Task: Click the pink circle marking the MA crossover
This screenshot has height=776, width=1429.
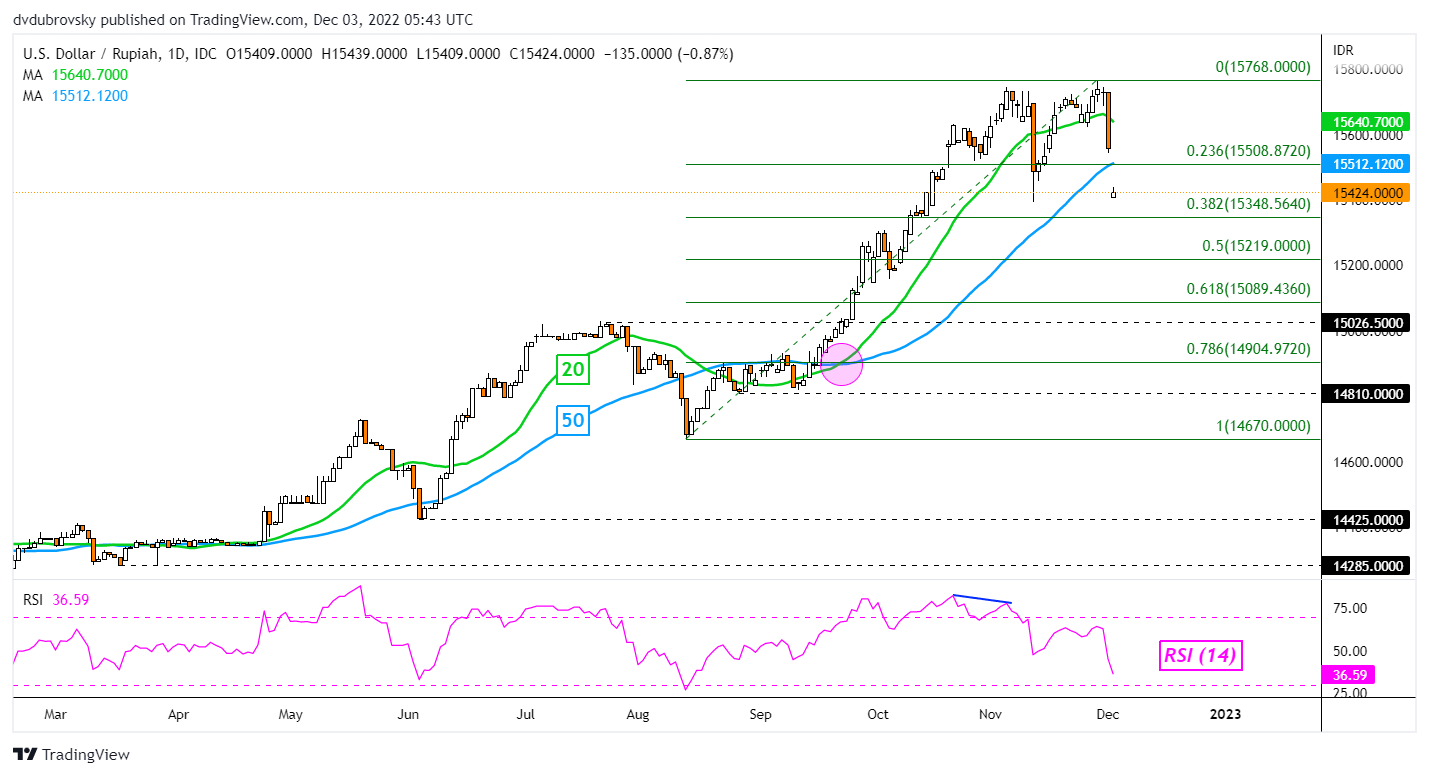Action: (841, 364)
